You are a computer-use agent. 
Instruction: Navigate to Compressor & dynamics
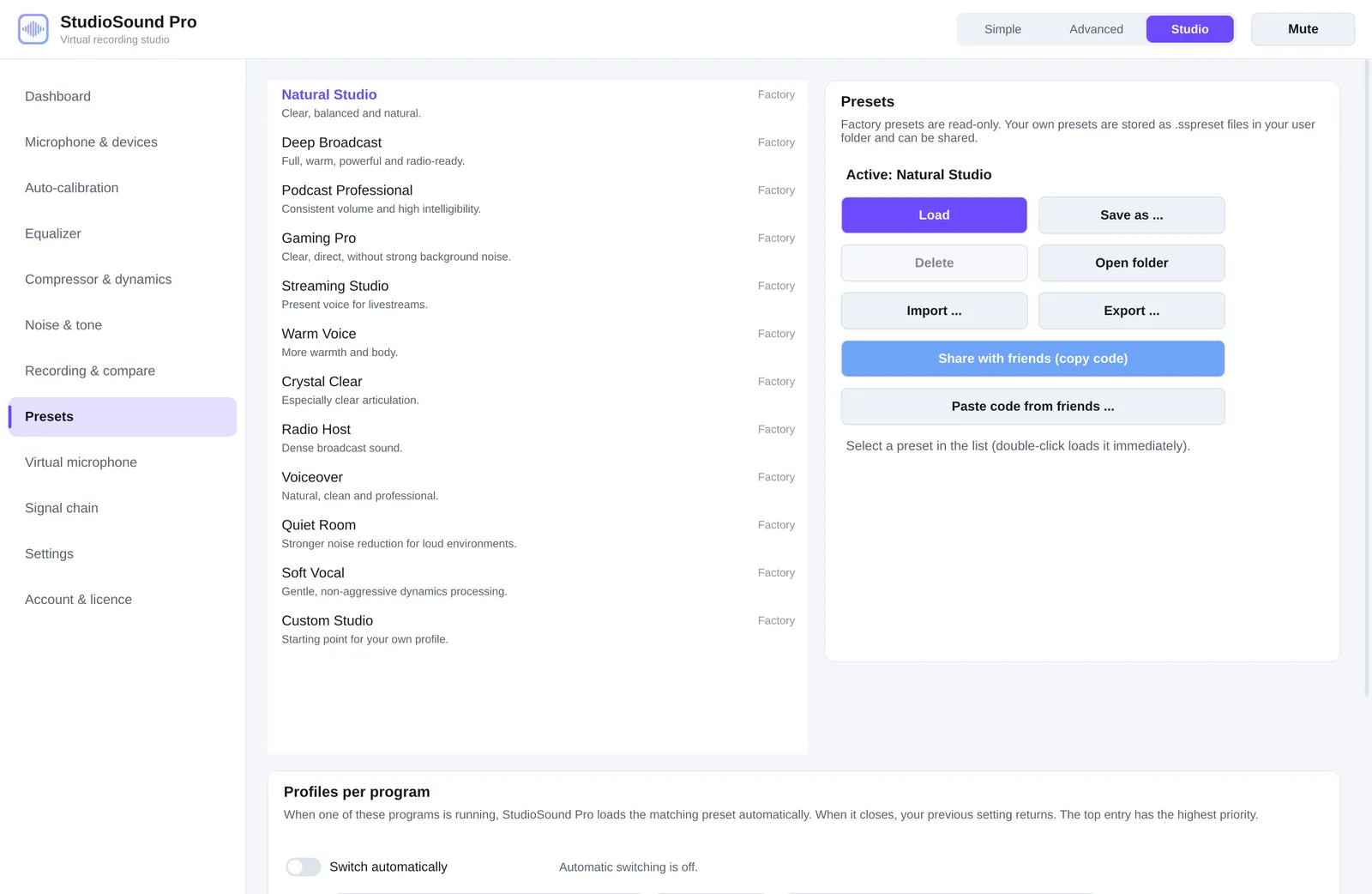tap(123, 280)
